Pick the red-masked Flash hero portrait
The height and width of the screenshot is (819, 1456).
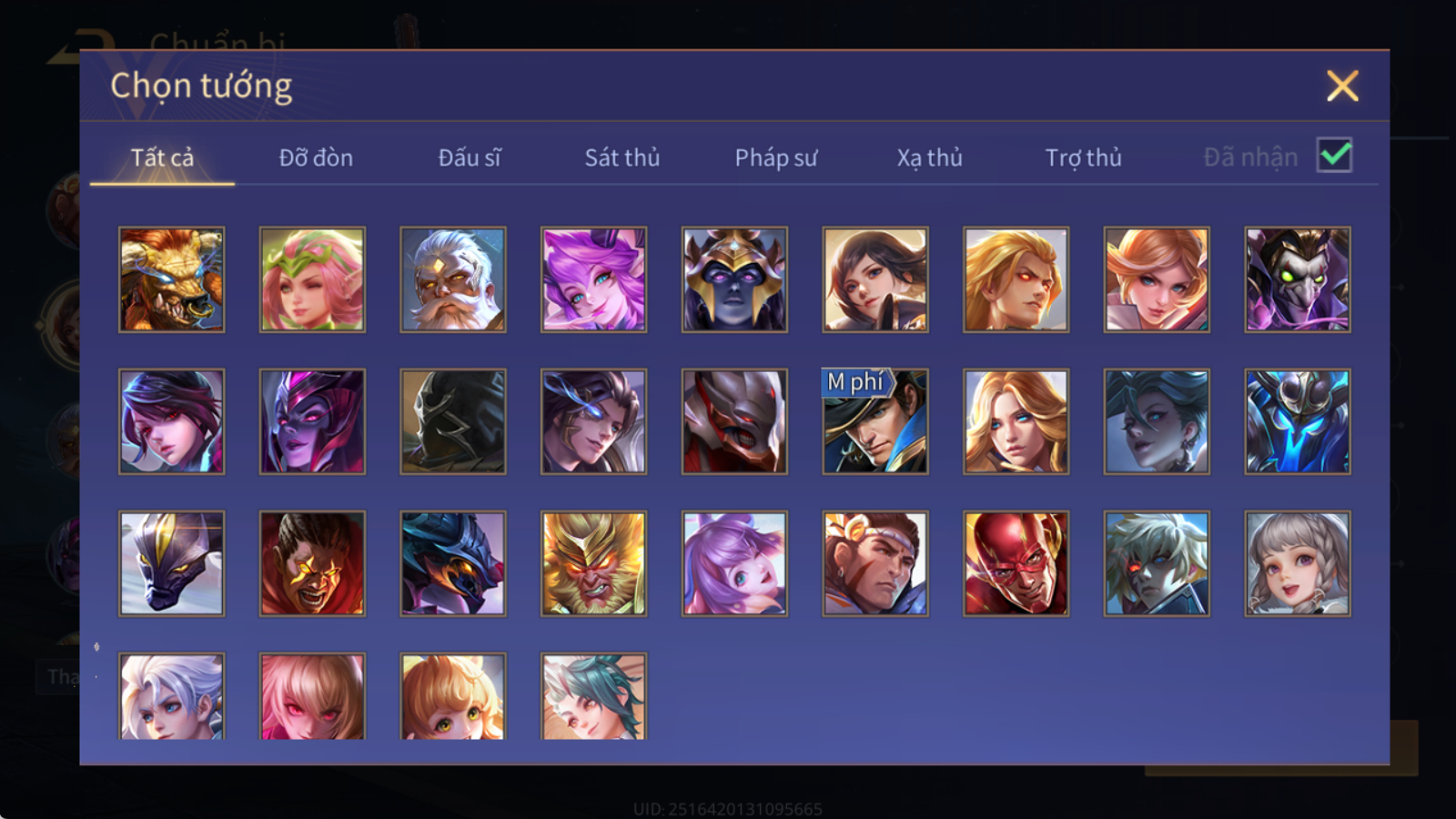coord(1016,563)
